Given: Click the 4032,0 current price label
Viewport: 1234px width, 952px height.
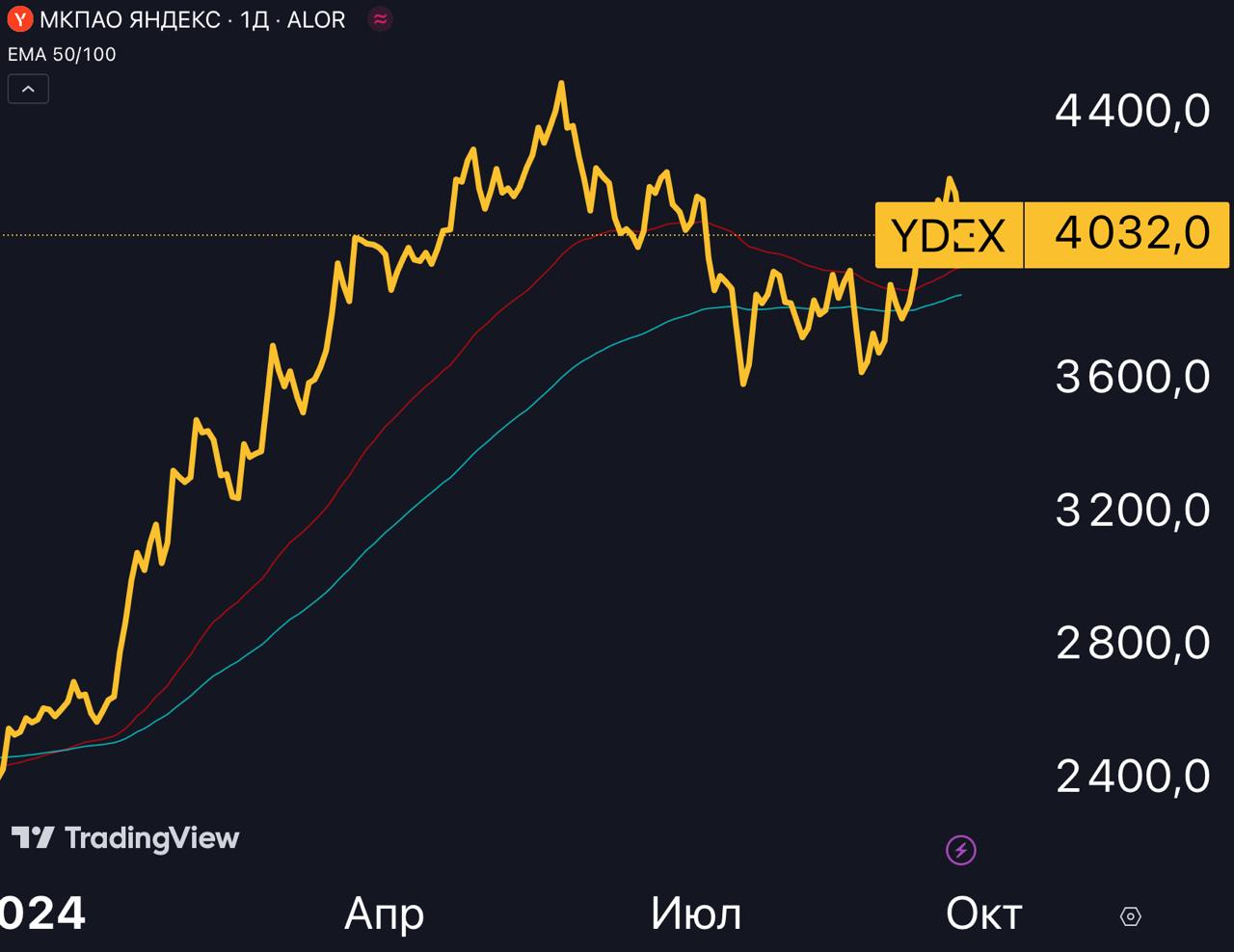Looking at the screenshot, I should (x=1132, y=233).
